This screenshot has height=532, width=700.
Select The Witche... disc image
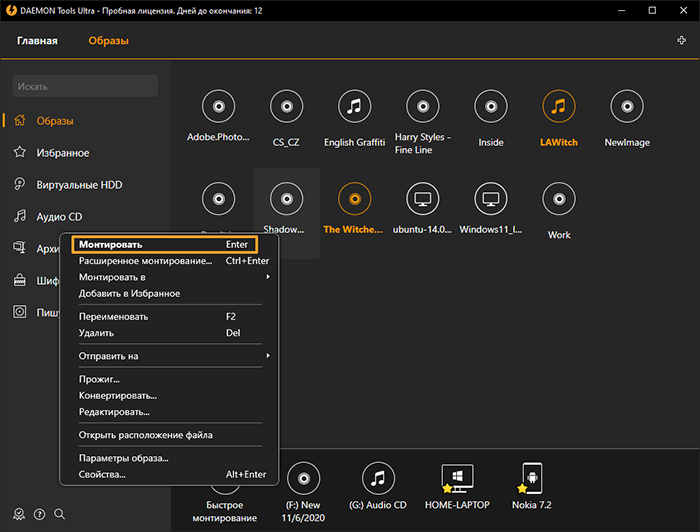point(354,199)
